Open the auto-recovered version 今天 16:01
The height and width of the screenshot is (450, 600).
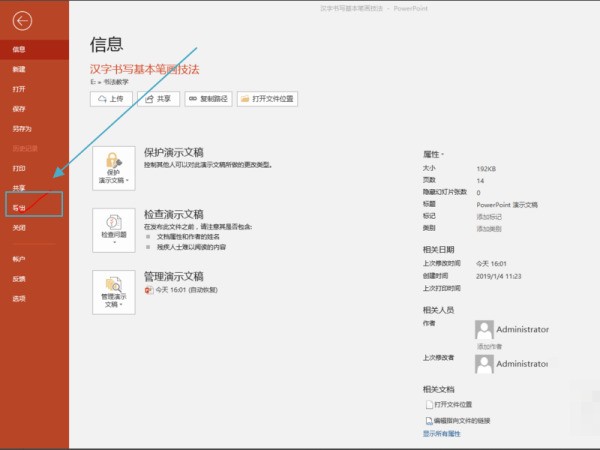coord(181,290)
